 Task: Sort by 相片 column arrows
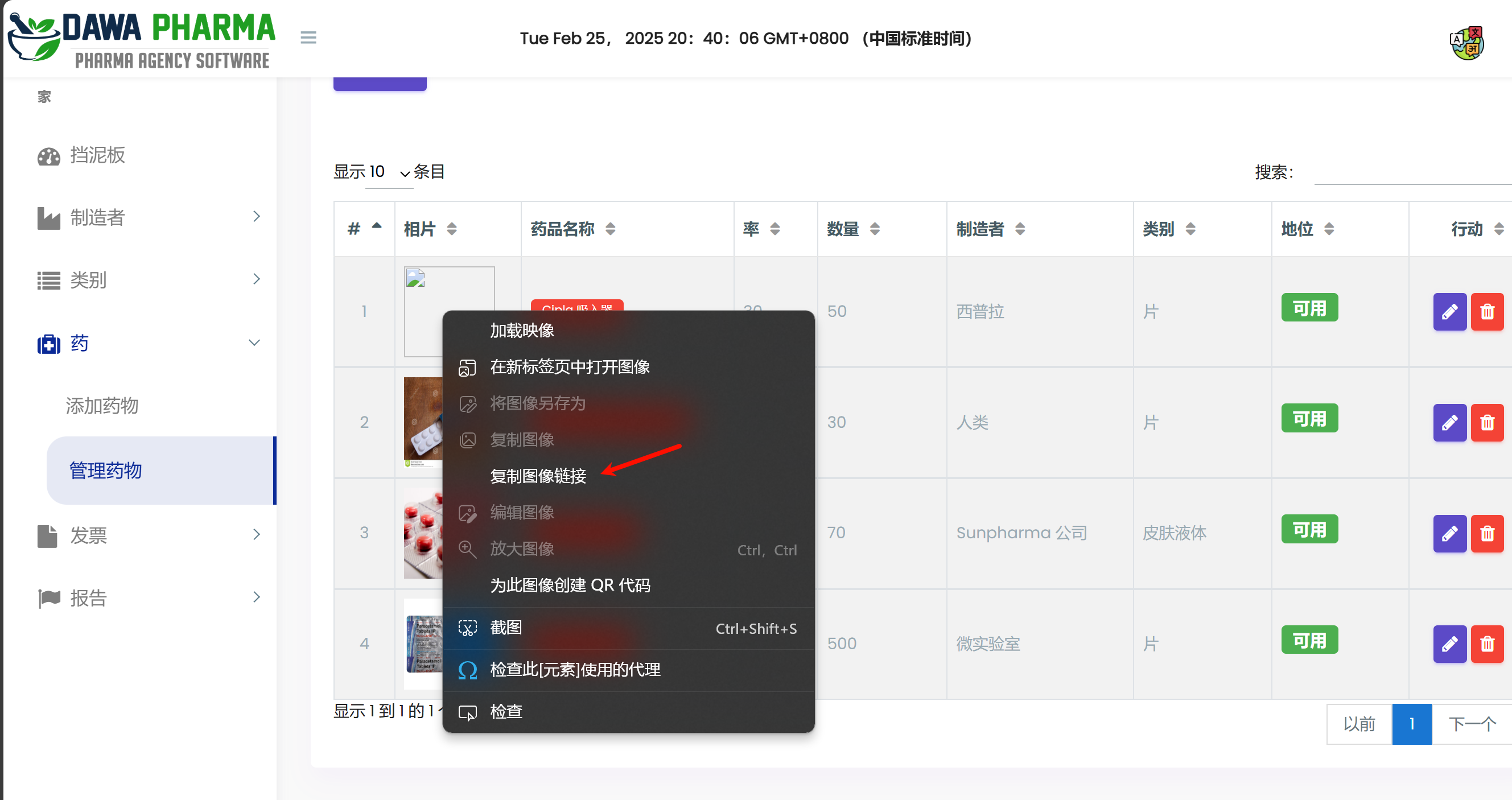click(451, 229)
